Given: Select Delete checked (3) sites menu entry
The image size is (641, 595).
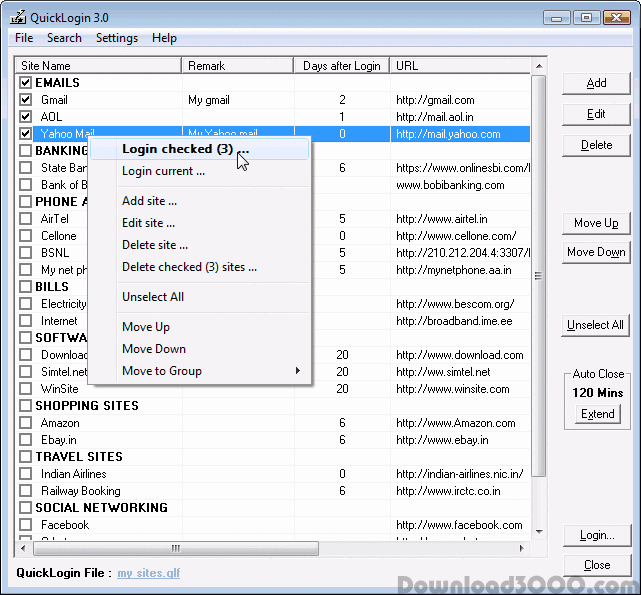Looking at the screenshot, I should 189,267.
